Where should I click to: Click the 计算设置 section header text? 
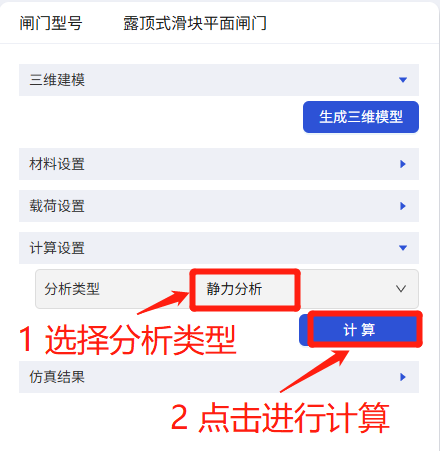[x=57, y=248]
